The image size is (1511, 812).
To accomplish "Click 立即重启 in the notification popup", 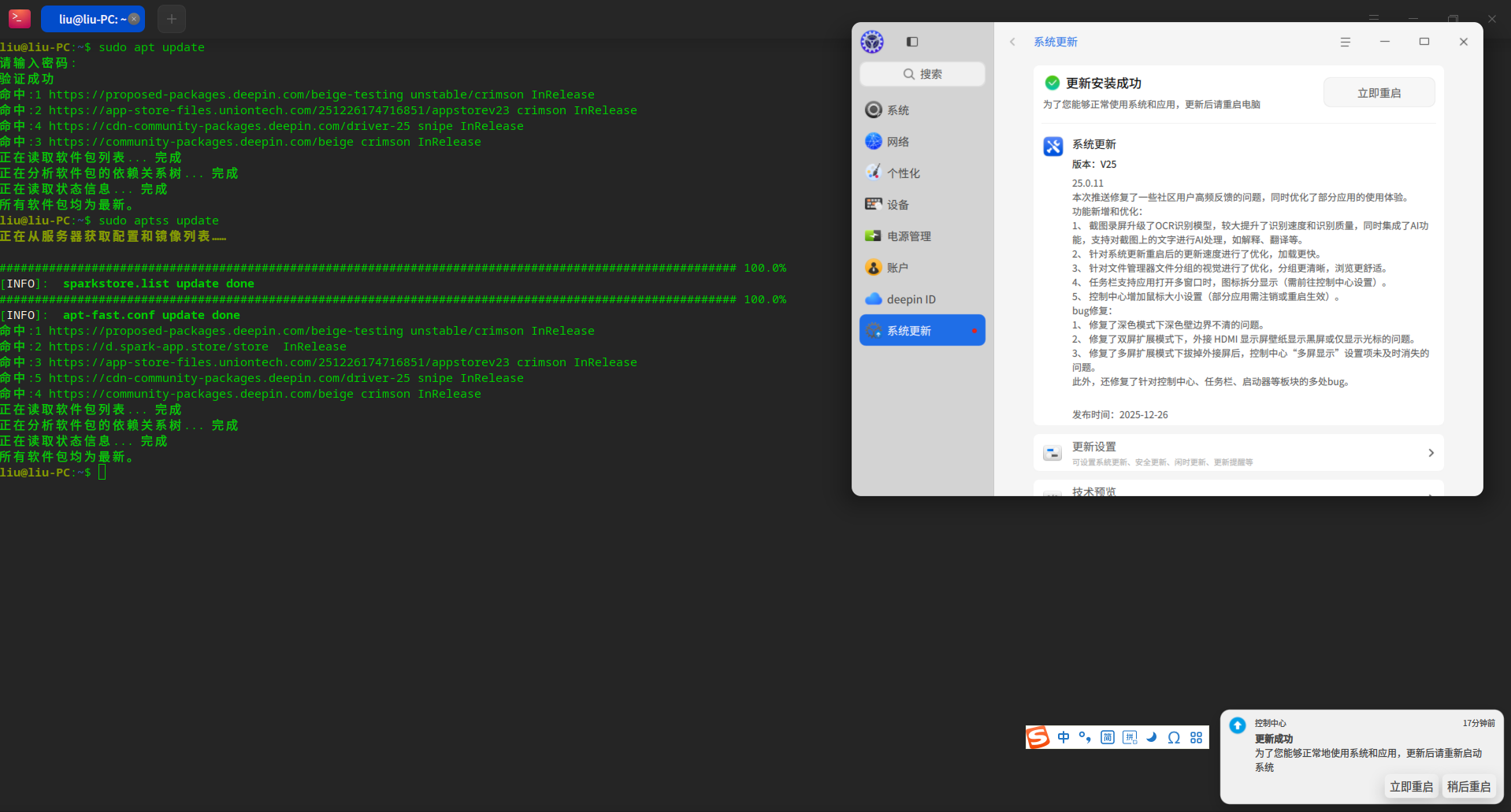I will pyautogui.click(x=1411, y=787).
